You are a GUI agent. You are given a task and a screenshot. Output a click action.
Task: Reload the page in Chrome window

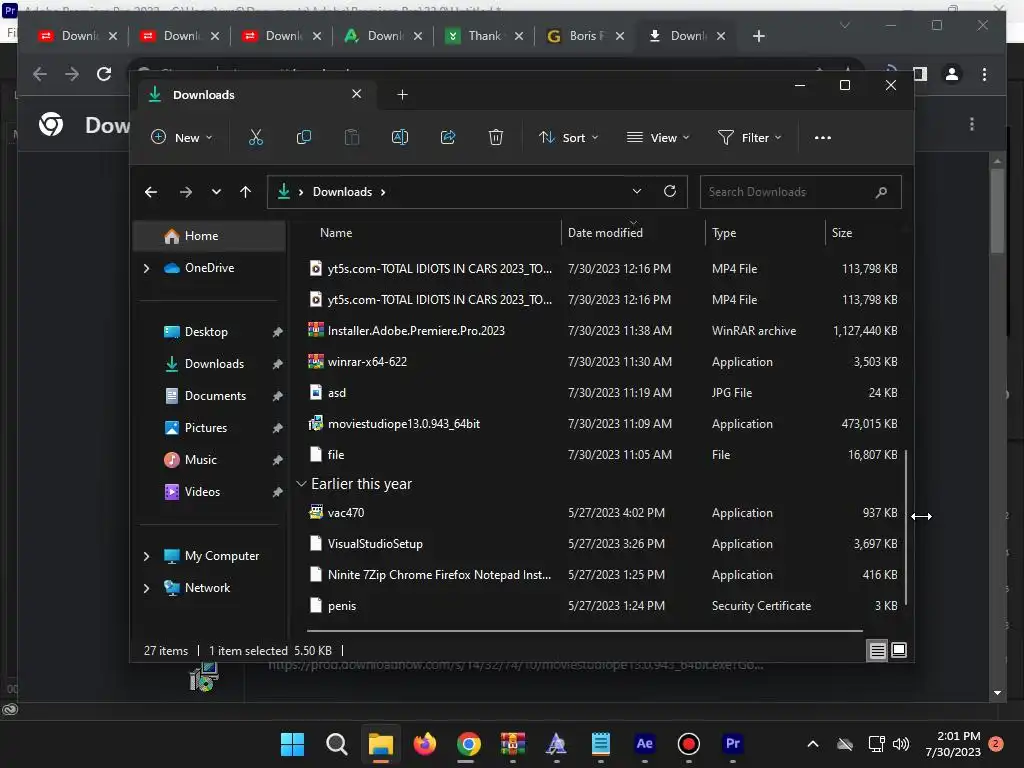[x=104, y=74]
